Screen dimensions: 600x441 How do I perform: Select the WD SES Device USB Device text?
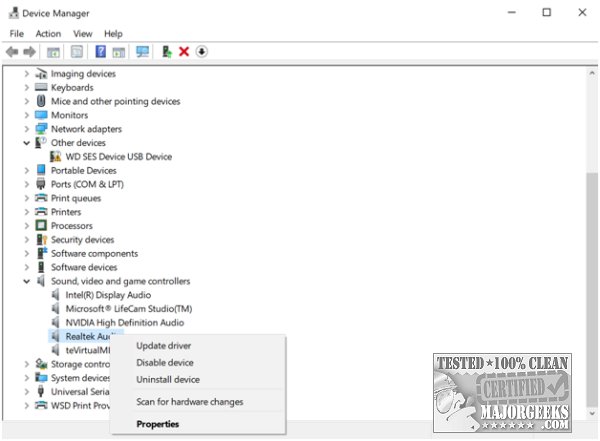pos(119,156)
